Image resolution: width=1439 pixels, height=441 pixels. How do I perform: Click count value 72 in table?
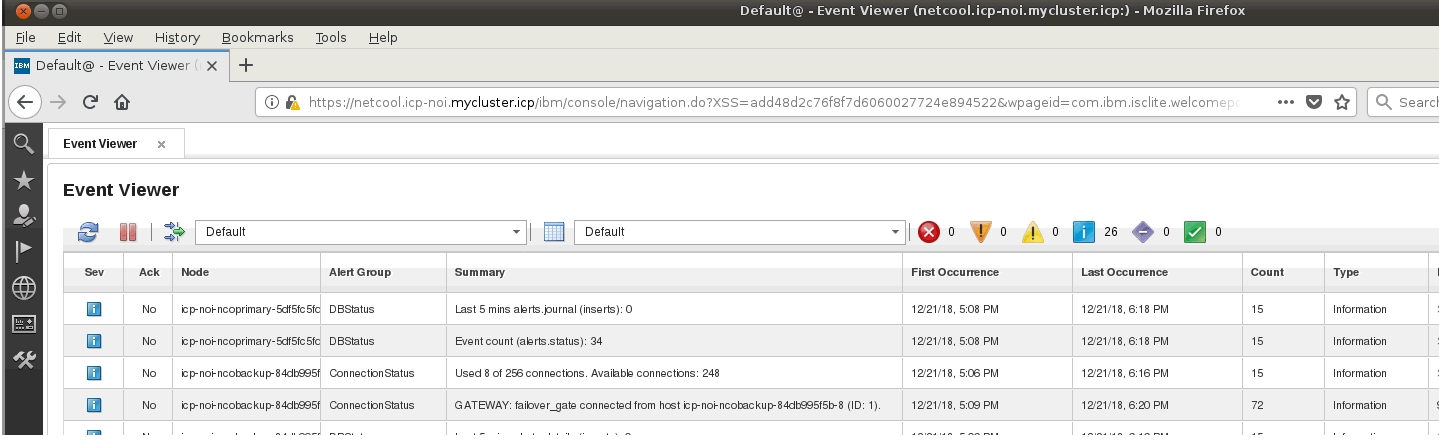(1257, 405)
